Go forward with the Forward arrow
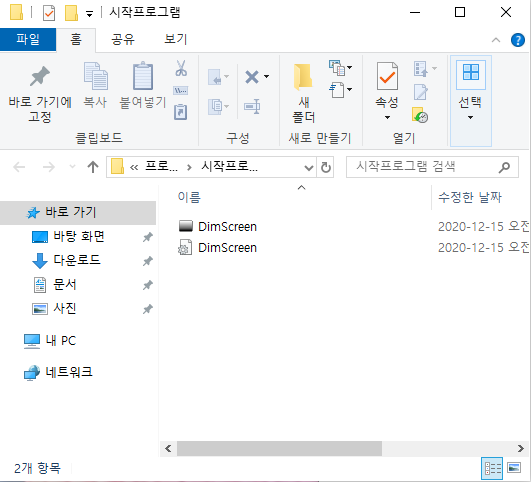The width and height of the screenshot is (531, 482). [x=49, y=167]
